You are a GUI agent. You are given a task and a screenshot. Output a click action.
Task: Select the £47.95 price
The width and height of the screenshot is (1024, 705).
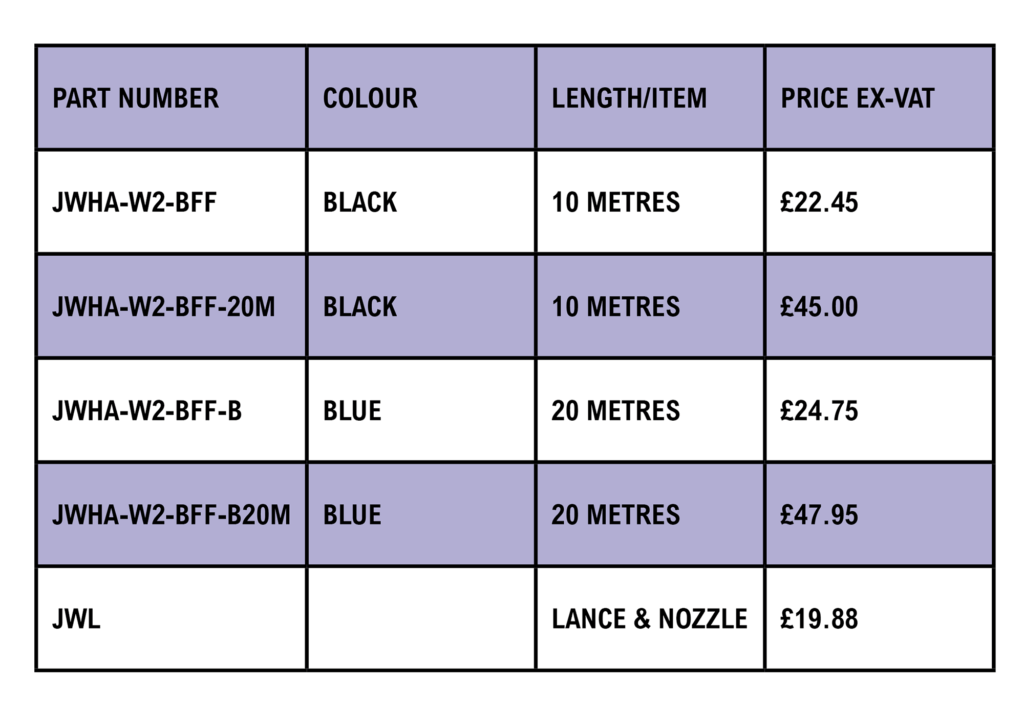[819, 515]
